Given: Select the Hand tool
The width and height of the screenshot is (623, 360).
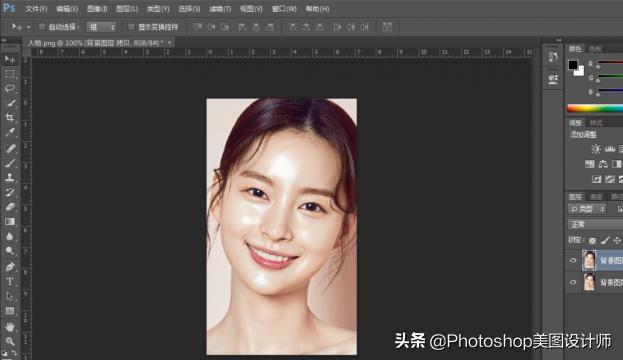Looking at the screenshot, I should [x=10, y=327].
